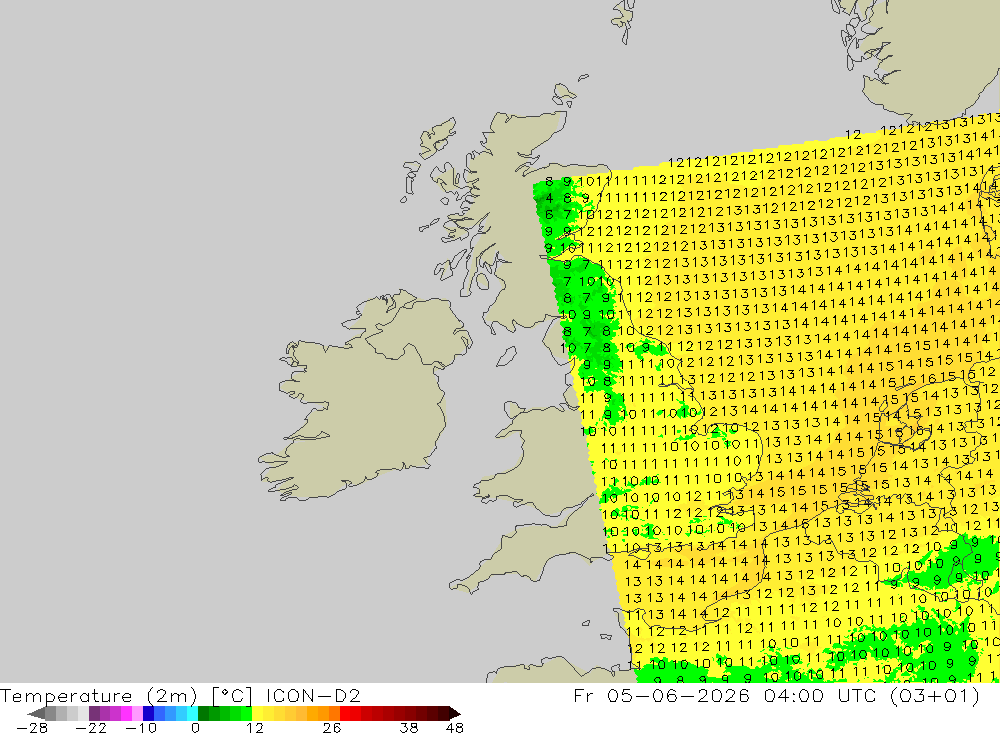This screenshot has height=733, width=1000.
Task: Select the bright red swatch above 26
Action: (345, 713)
